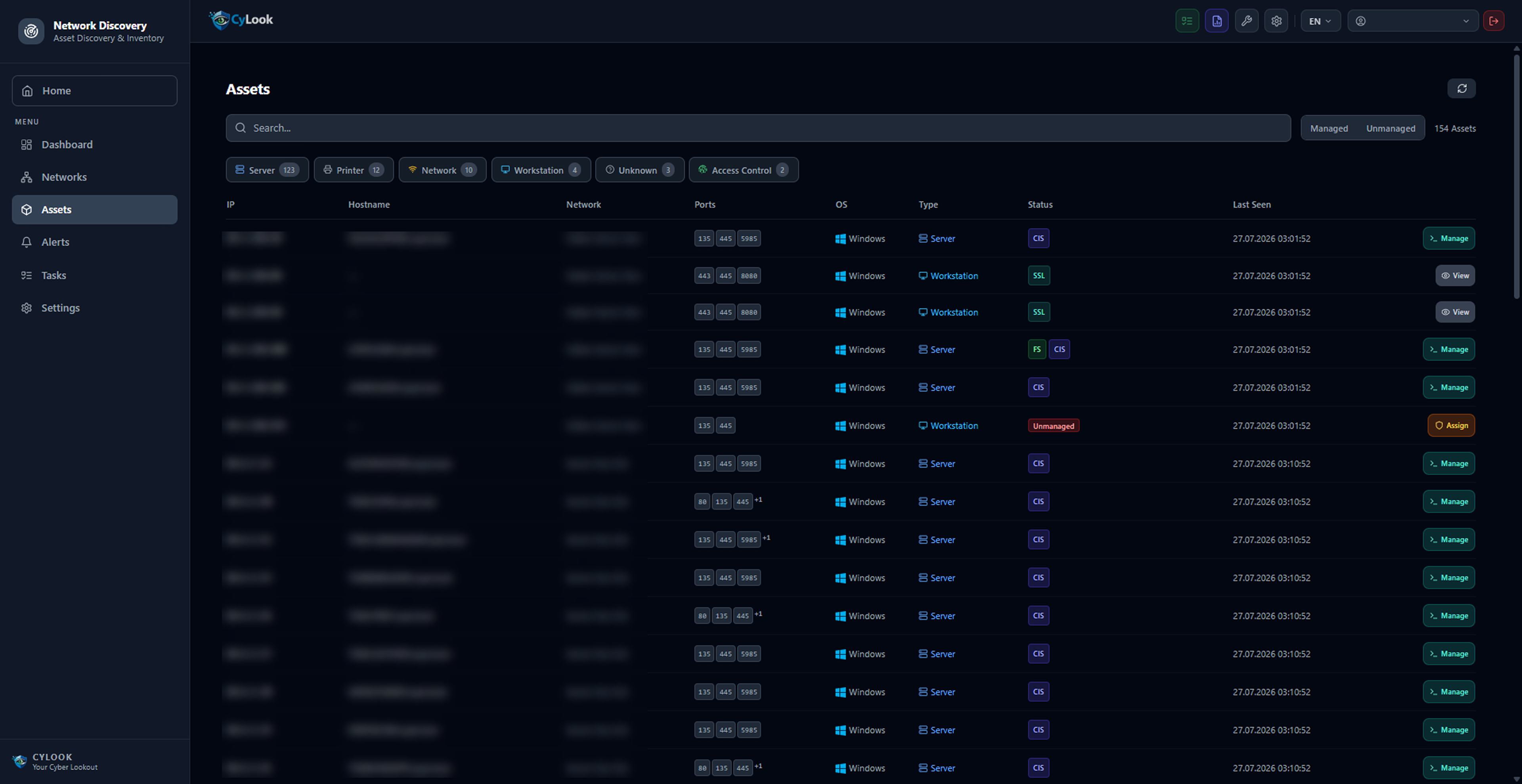Click Manage button in first asset row

pyautogui.click(x=1449, y=238)
